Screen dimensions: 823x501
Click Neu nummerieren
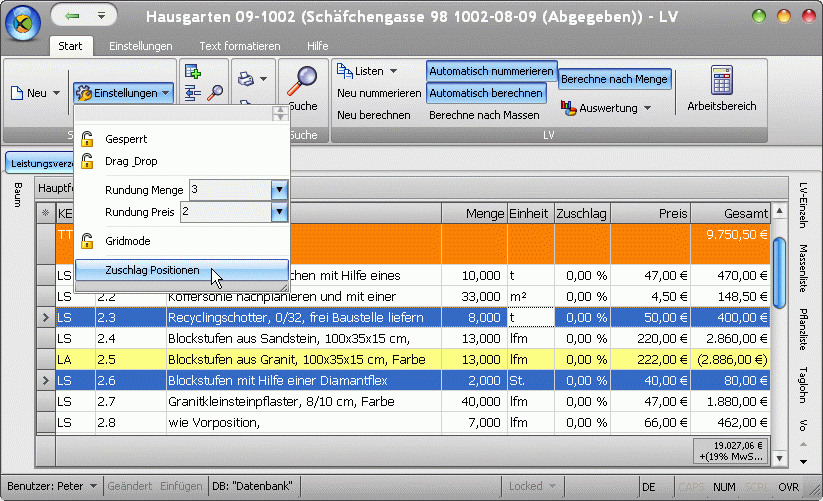tap(379, 93)
